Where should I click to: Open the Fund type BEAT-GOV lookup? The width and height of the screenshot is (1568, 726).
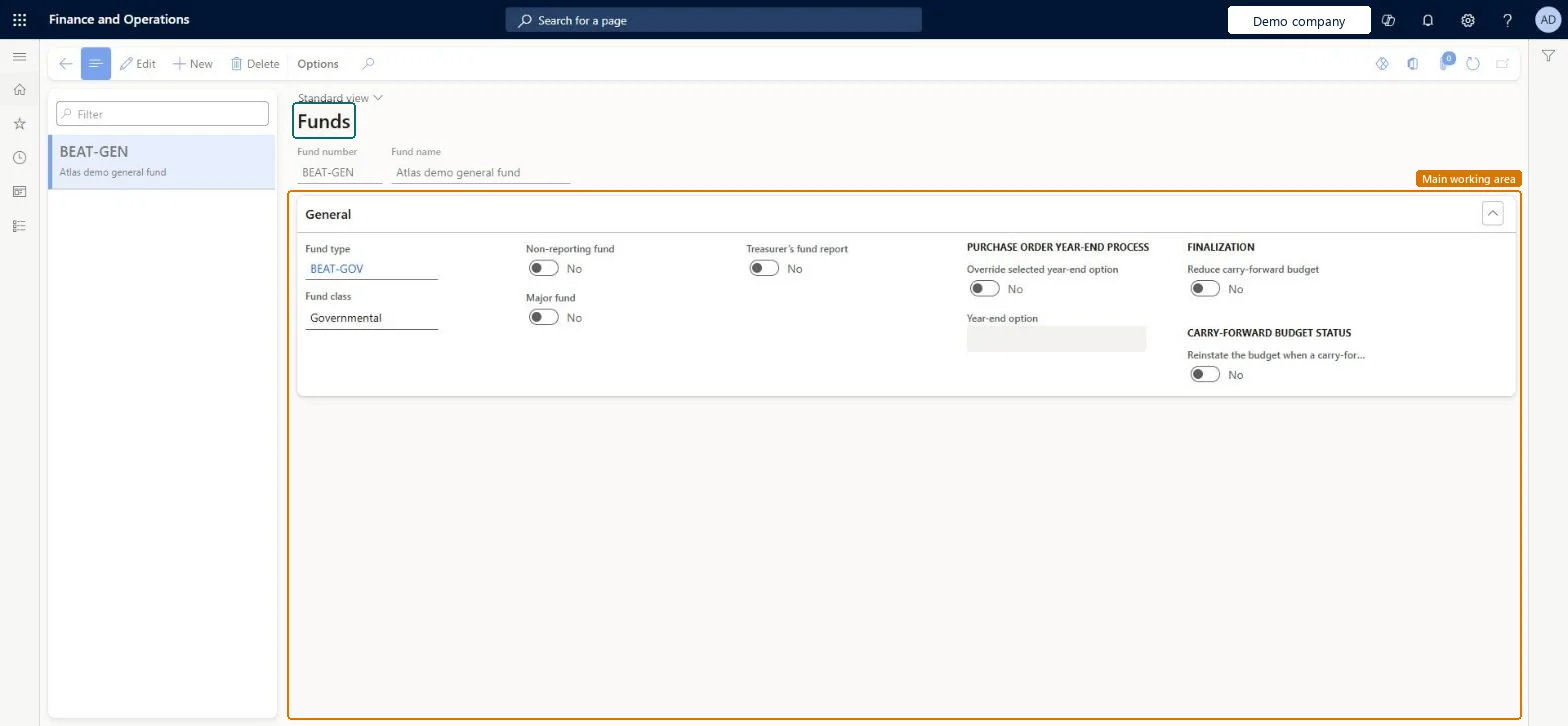[371, 269]
